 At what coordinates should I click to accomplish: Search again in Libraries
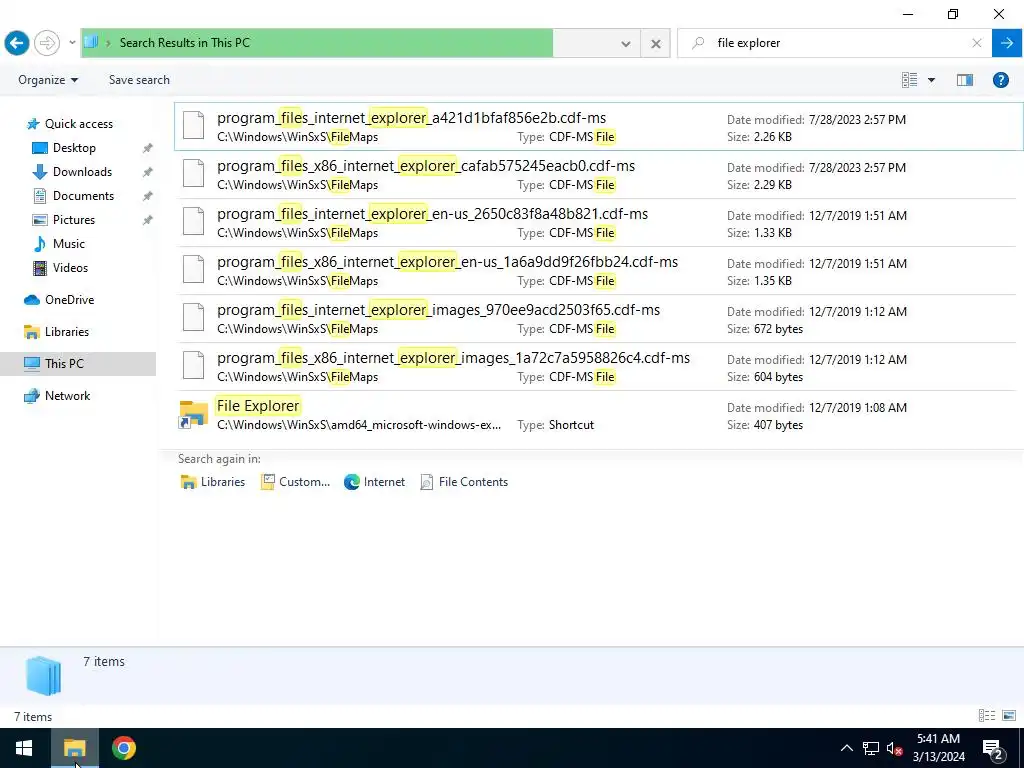coord(212,482)
